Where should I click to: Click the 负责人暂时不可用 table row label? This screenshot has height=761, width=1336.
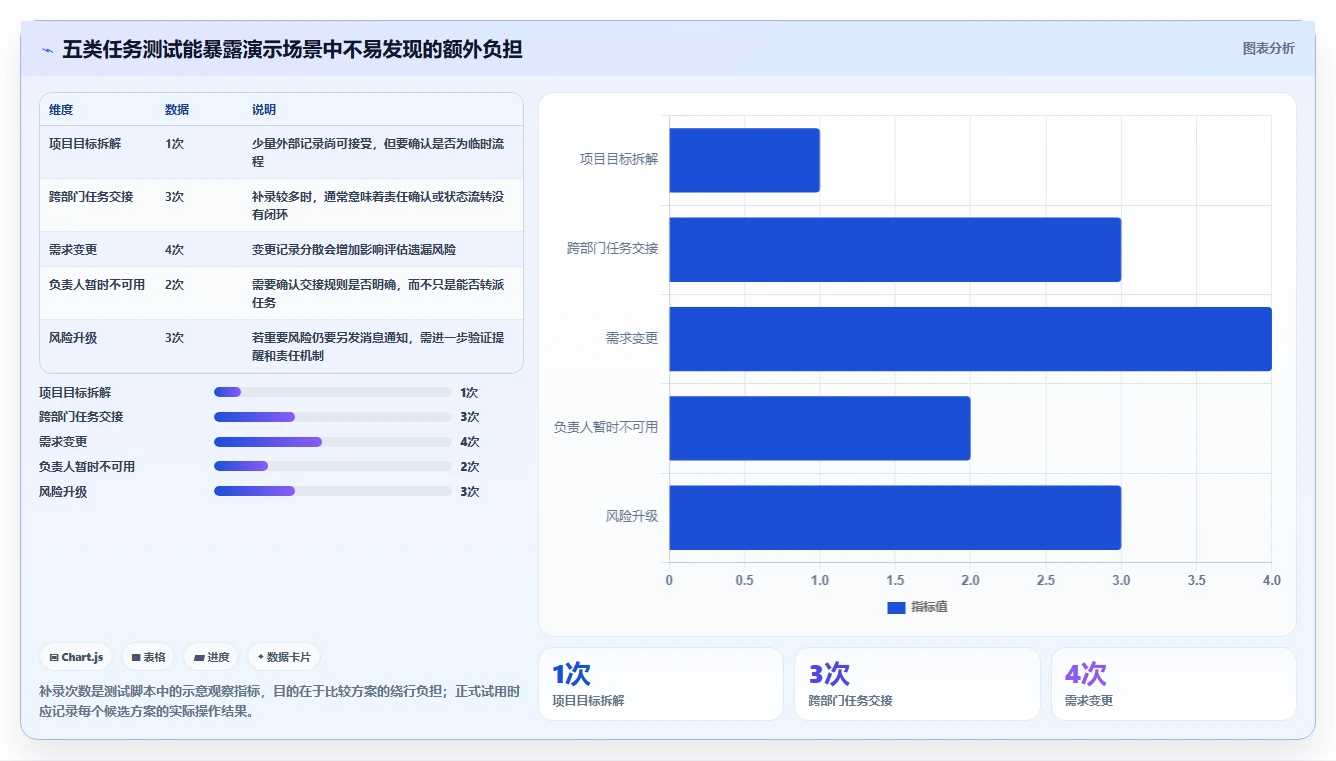[97, 284]
